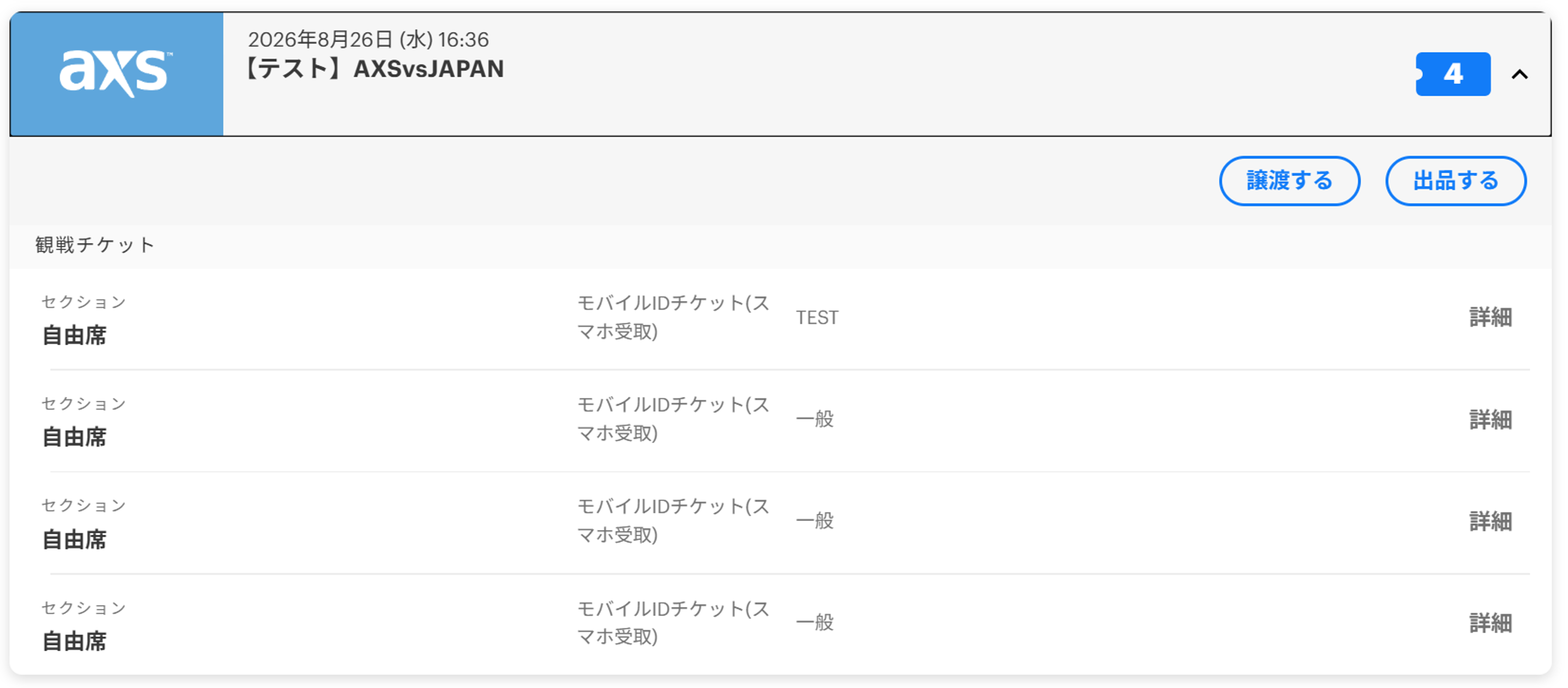
Task: Click the 一般 label in second row
Action: [814, 419]
